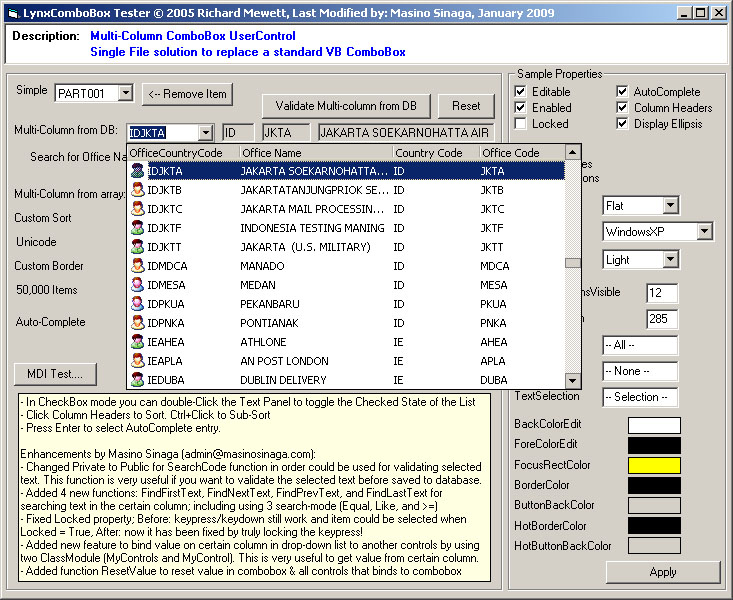733x600 pixels.
Task: Toggle the Display Ellipsis checkbox
Action: click(623, 124)
